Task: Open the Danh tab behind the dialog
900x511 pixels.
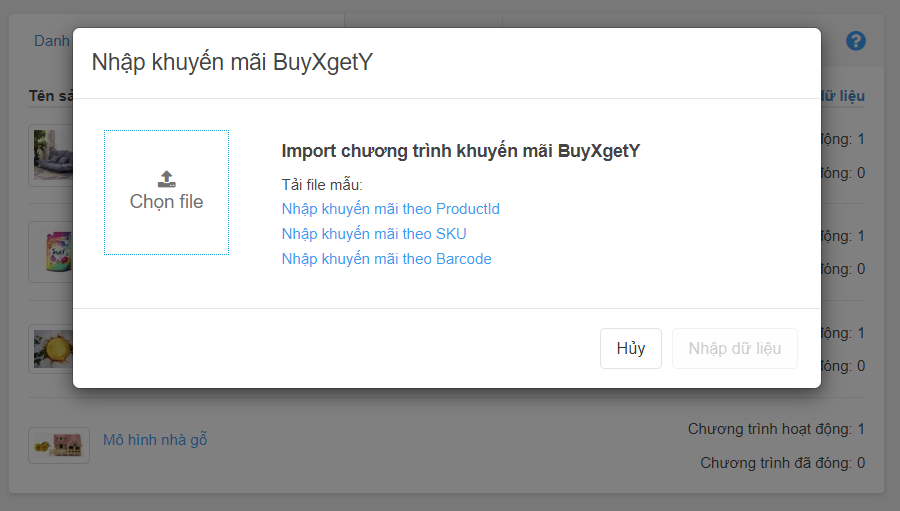Action: (52, 41)
